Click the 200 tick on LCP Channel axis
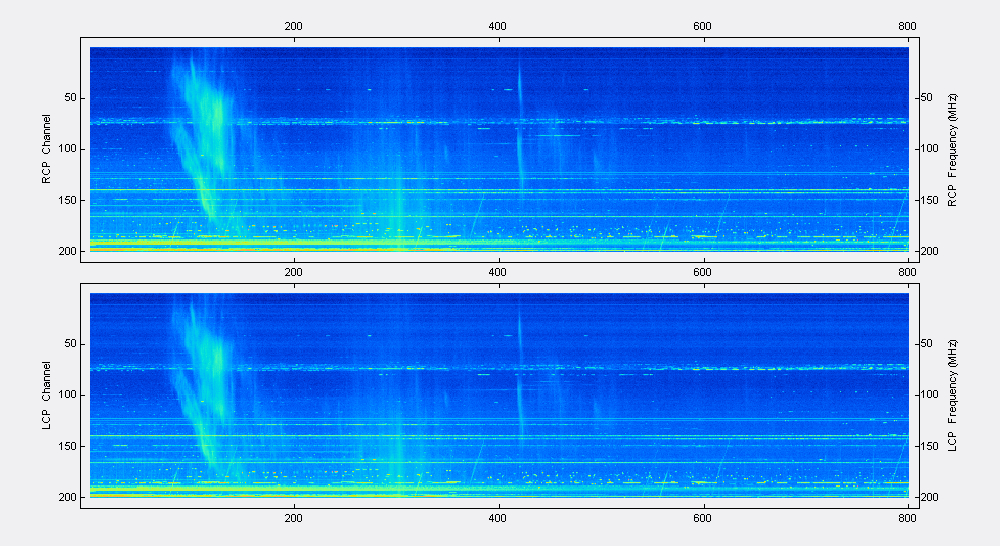The image size is (1000, 546). [68, 497]
